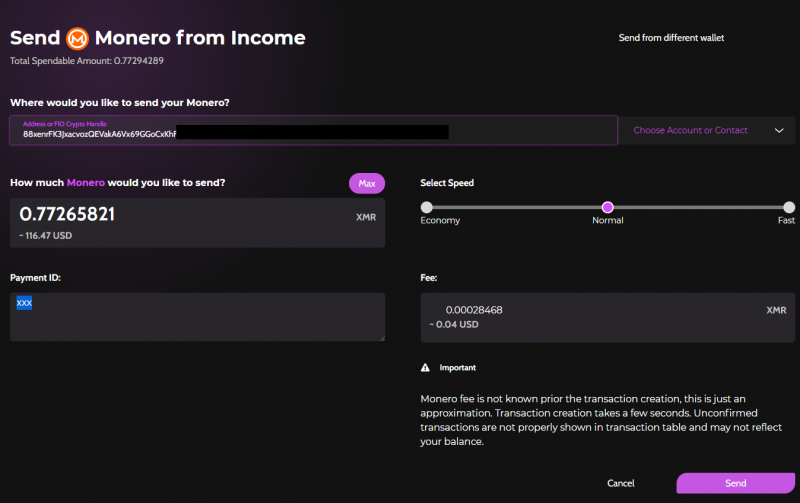Cancel the Monero transaction
This screenshot has width=800, height=503.
621,483
